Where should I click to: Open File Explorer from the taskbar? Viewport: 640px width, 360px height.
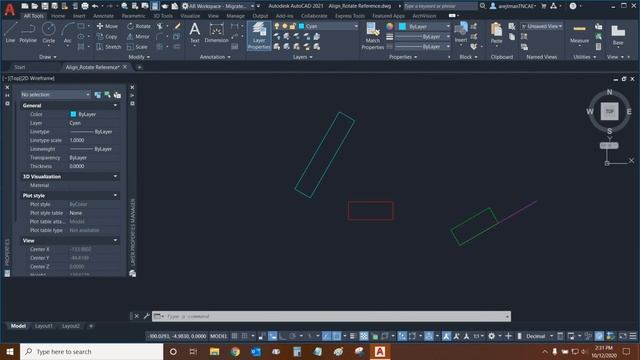pyautogui.click(x=214, y=351)
